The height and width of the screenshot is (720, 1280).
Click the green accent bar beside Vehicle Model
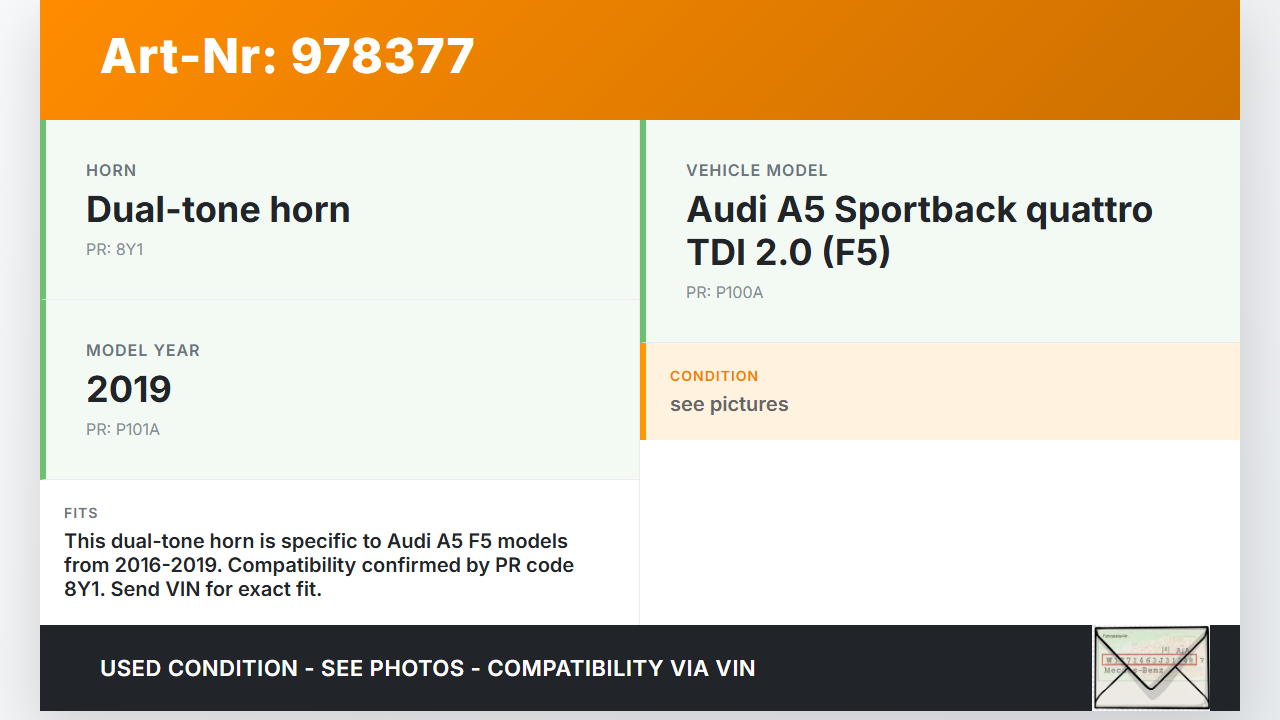point(643,231)
